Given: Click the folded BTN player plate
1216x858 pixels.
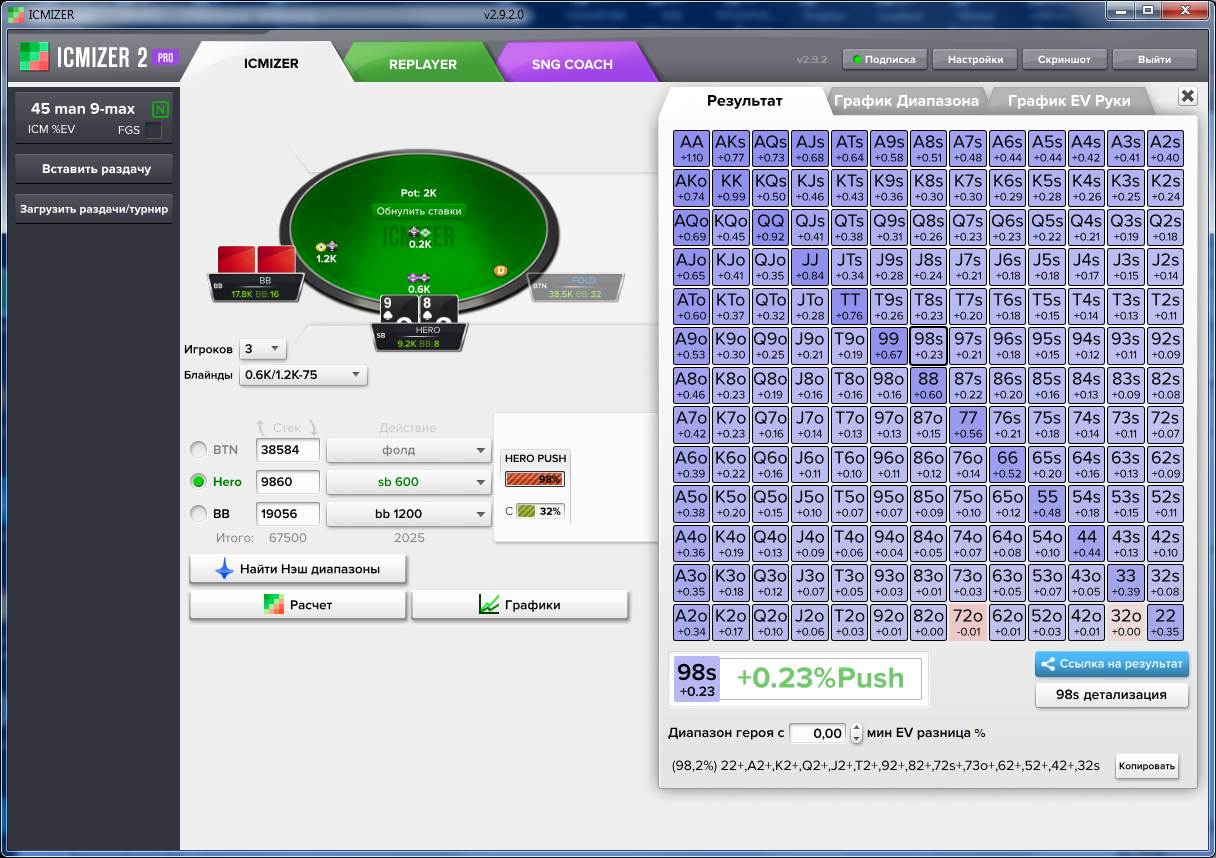Looking at the screenshot, I should coord(576,288).
